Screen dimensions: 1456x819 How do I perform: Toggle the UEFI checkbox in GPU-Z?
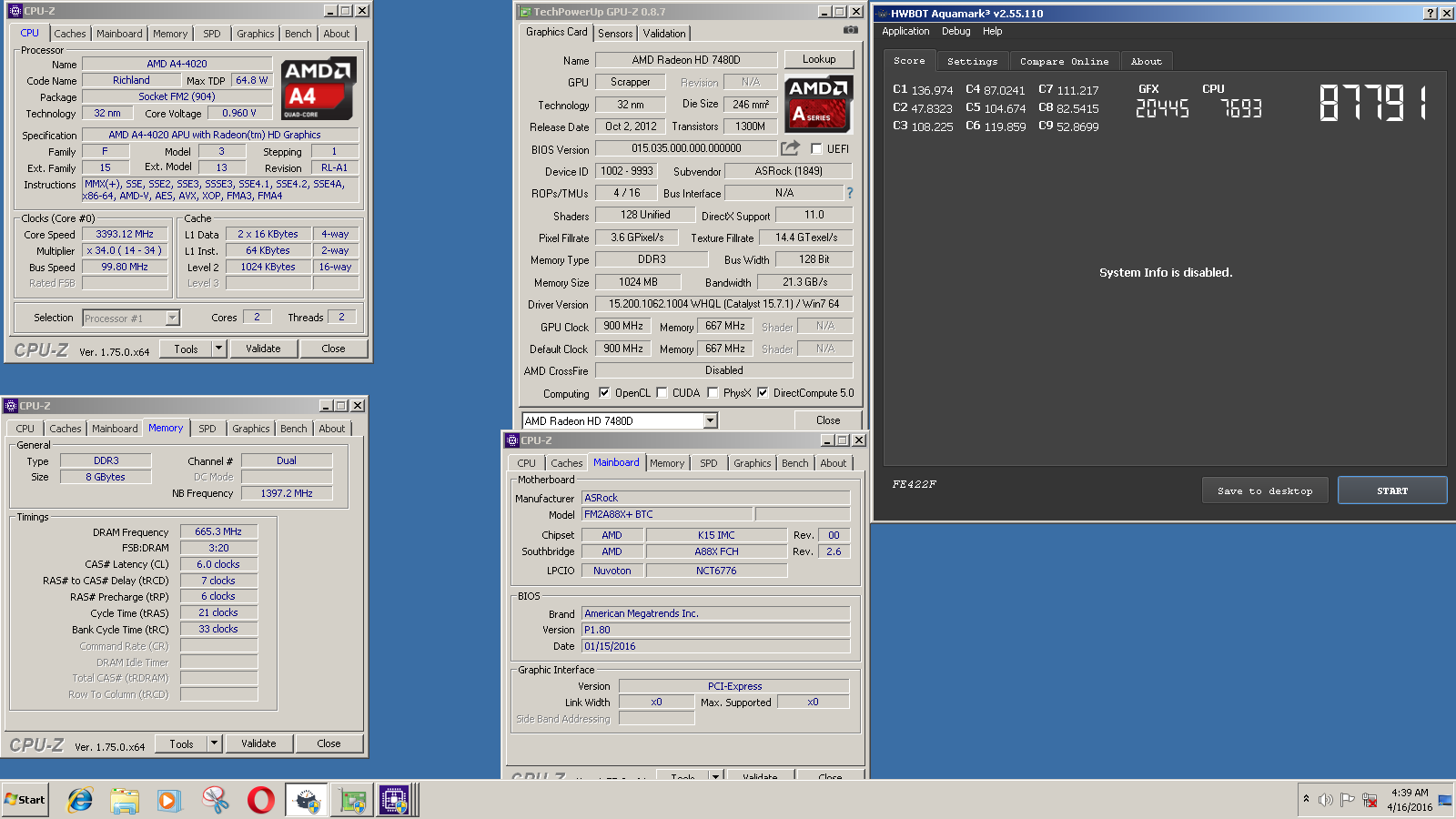(x=816, y=148)
